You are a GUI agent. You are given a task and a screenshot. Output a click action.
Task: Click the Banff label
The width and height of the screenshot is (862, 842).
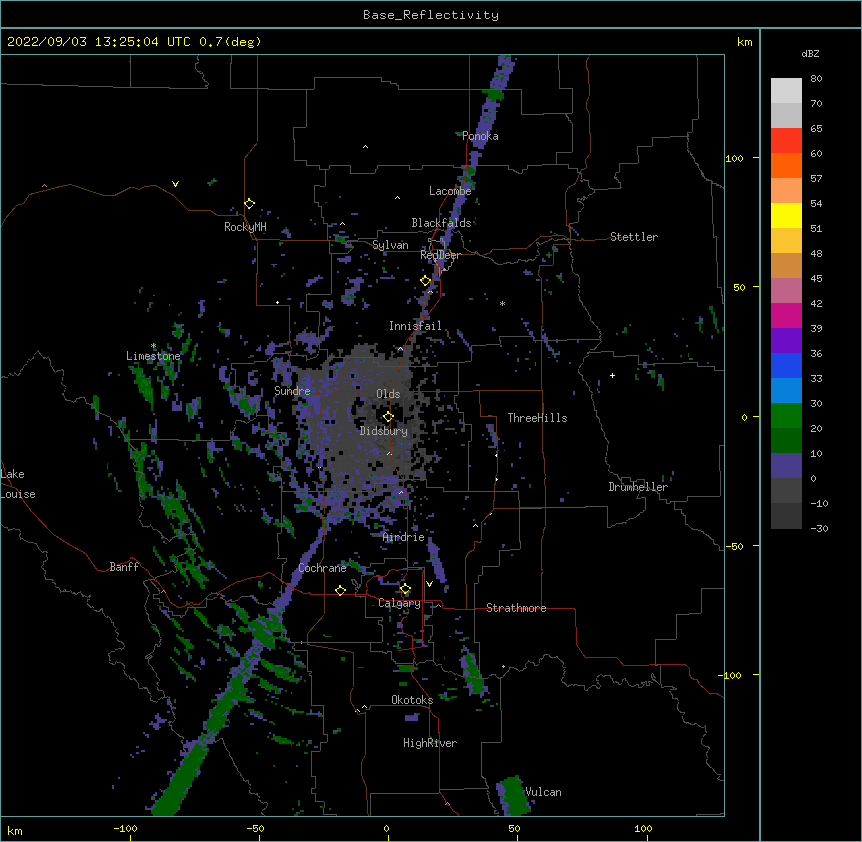point(124,567)
